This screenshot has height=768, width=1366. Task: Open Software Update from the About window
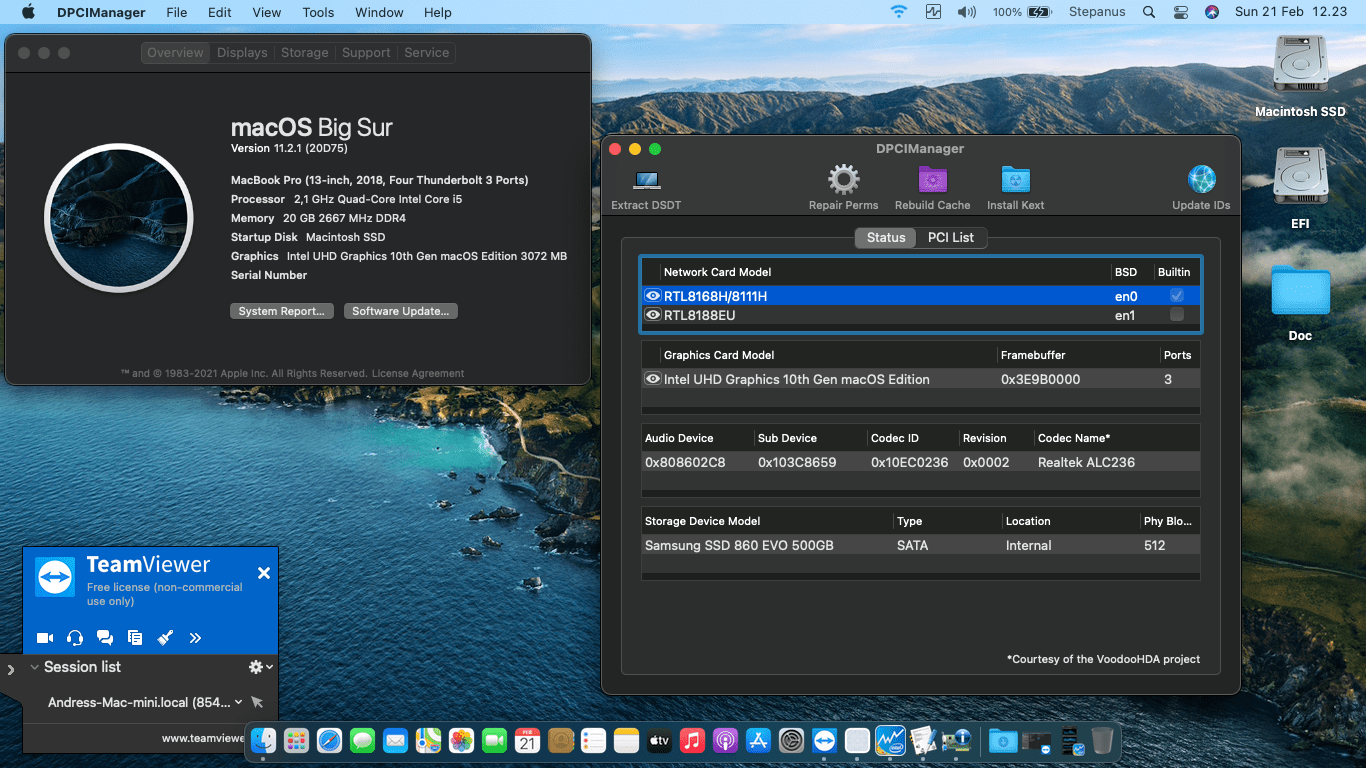pos(400,311)
